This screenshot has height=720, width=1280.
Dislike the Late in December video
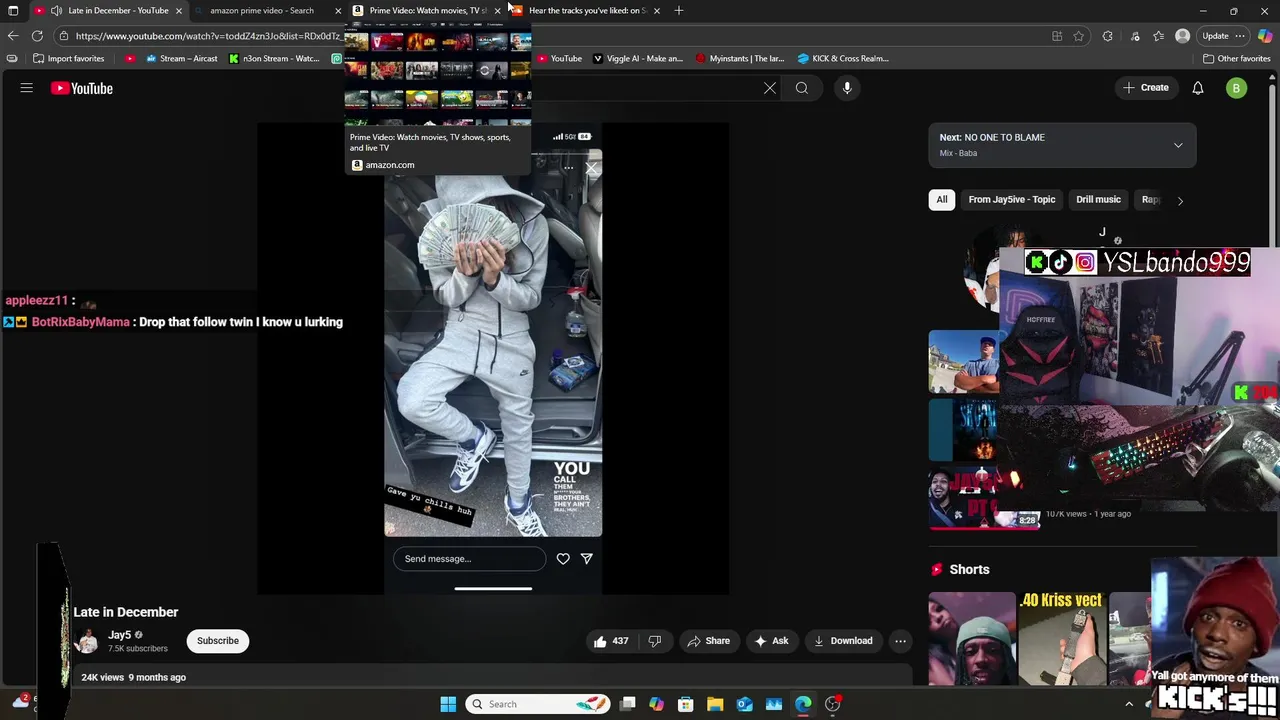[655, 641]
